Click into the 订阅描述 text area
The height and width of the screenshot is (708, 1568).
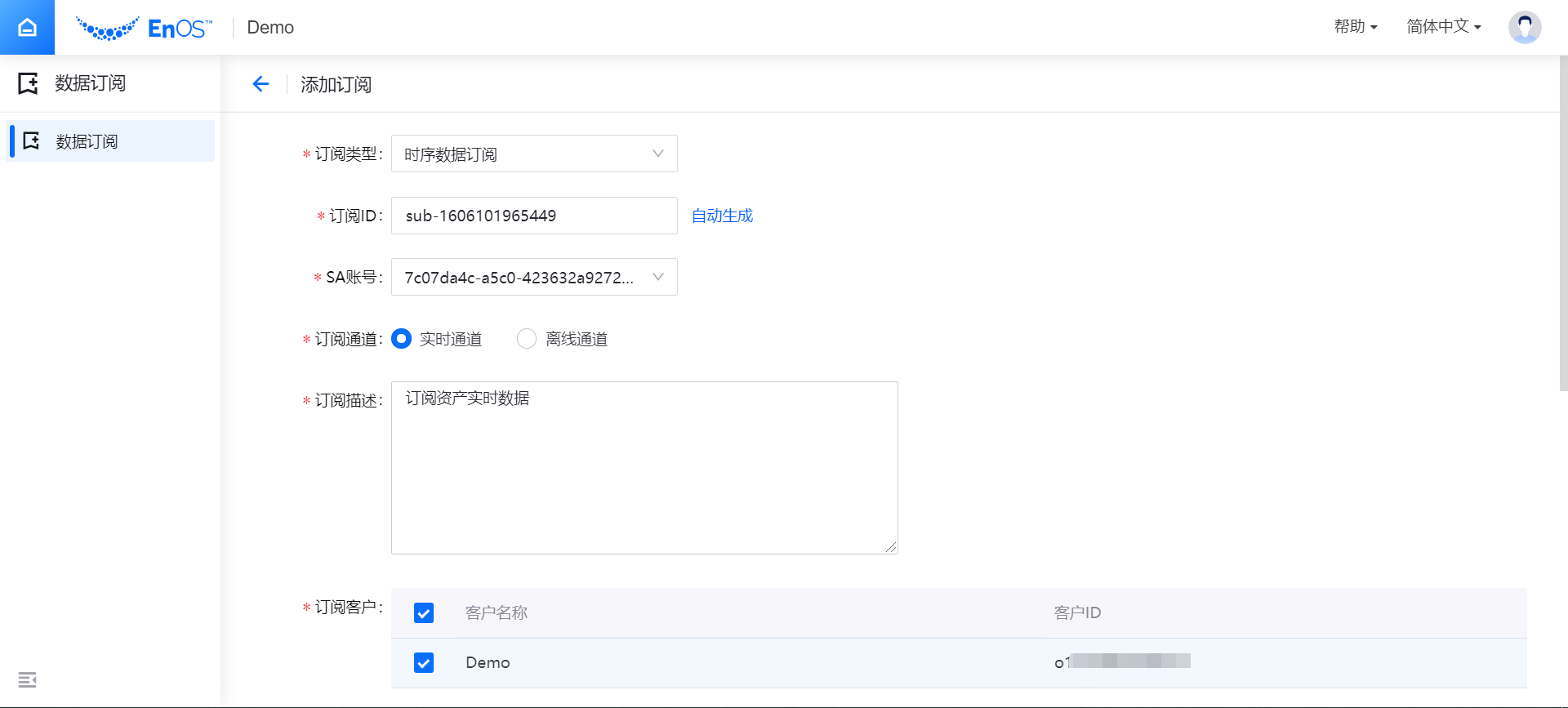coord(644,468)
